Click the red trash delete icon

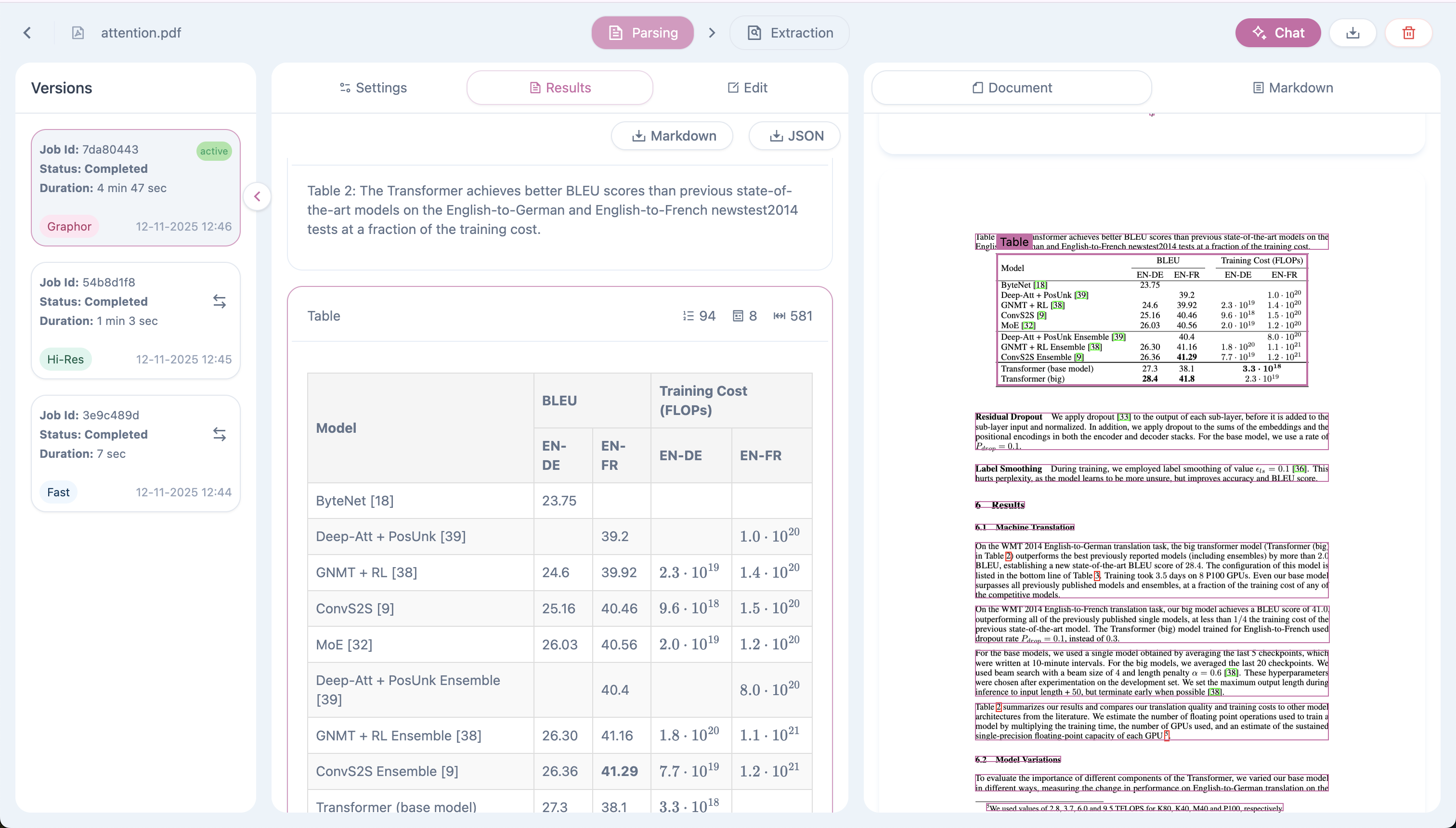1408,33
